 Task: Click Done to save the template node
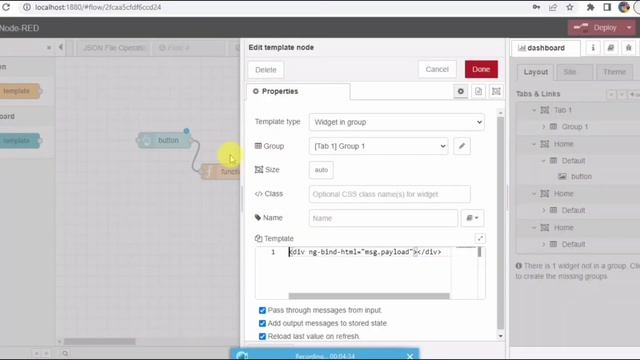[481, 69]
